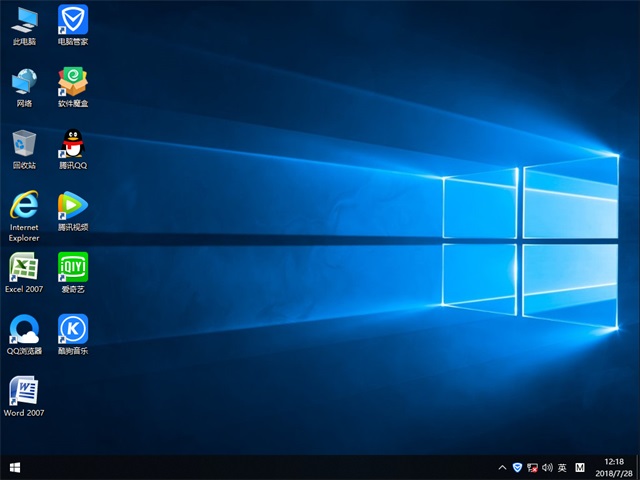This screenshot has height=480, width=640.
Task: Expand the hidden system tray icons
Action: 502,467
